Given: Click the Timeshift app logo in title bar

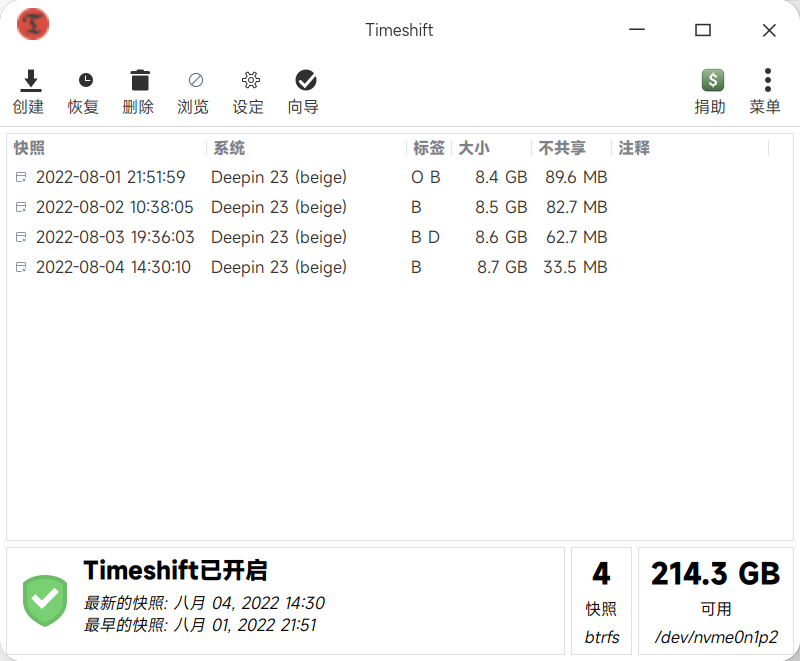Looking at the screenshot, I should (x=33, y=24).
